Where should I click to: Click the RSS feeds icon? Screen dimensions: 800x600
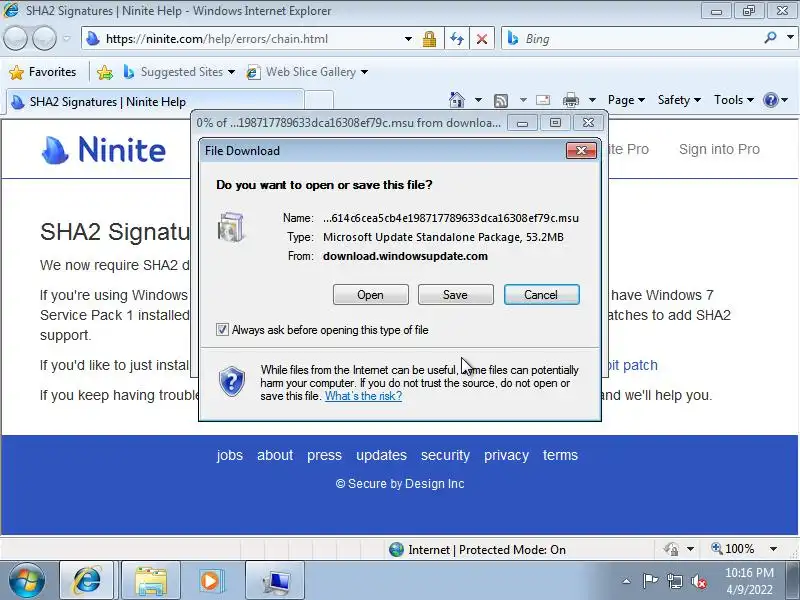tap(501, 101)
